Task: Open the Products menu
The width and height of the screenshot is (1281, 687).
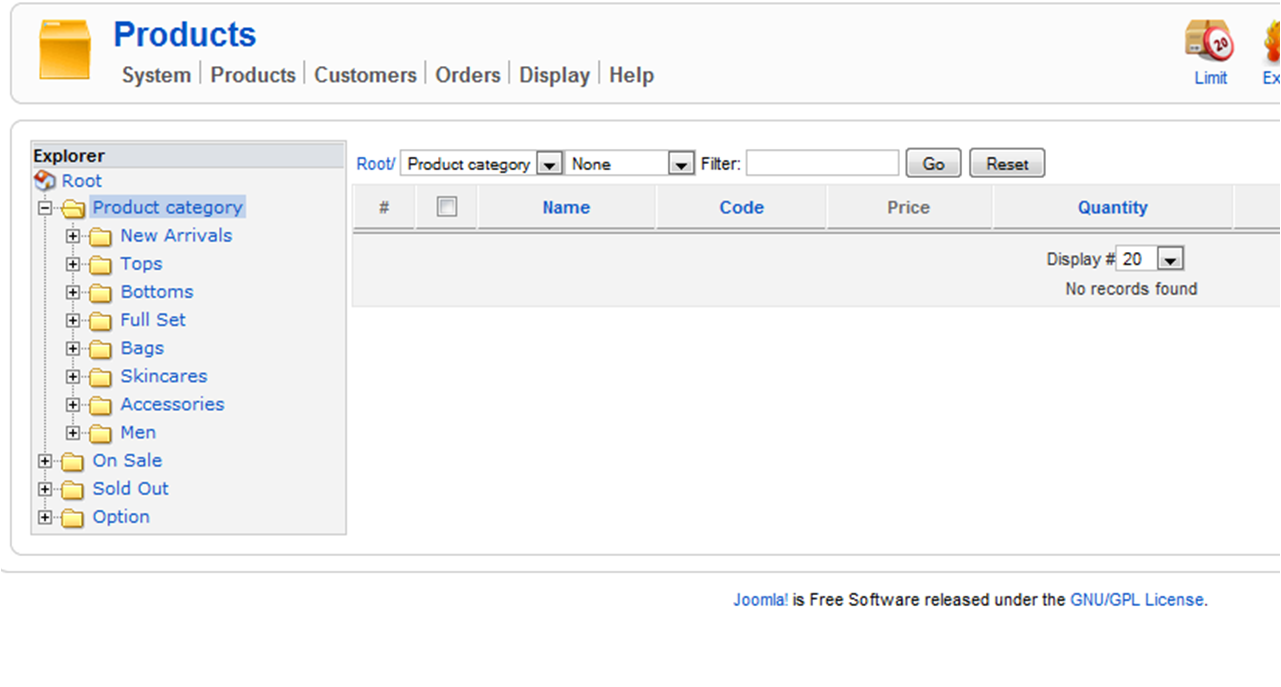Action: [x=253, y=75]
